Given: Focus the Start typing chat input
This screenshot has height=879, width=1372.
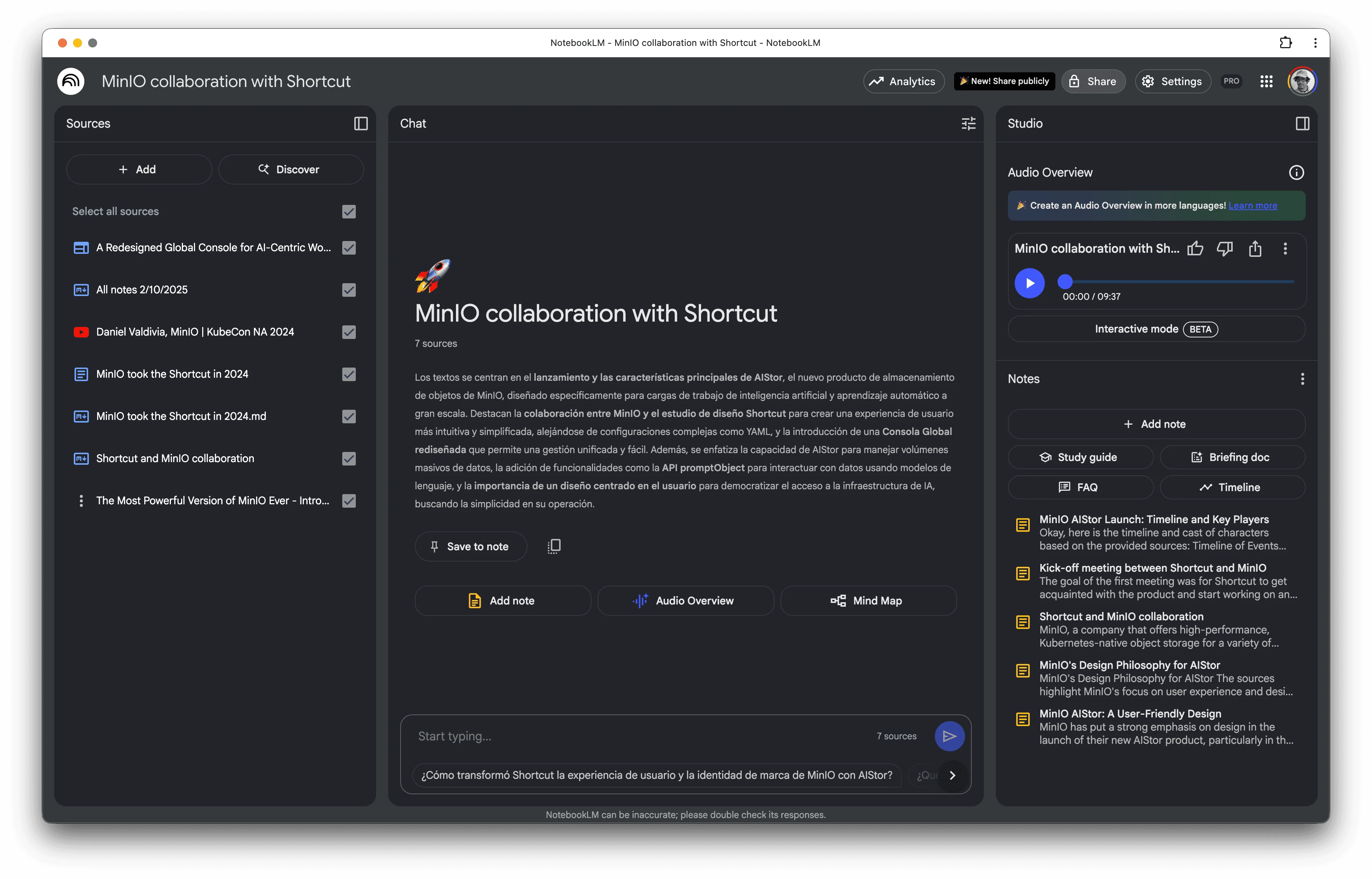Looking at the screenshot, I should point(642,736).
